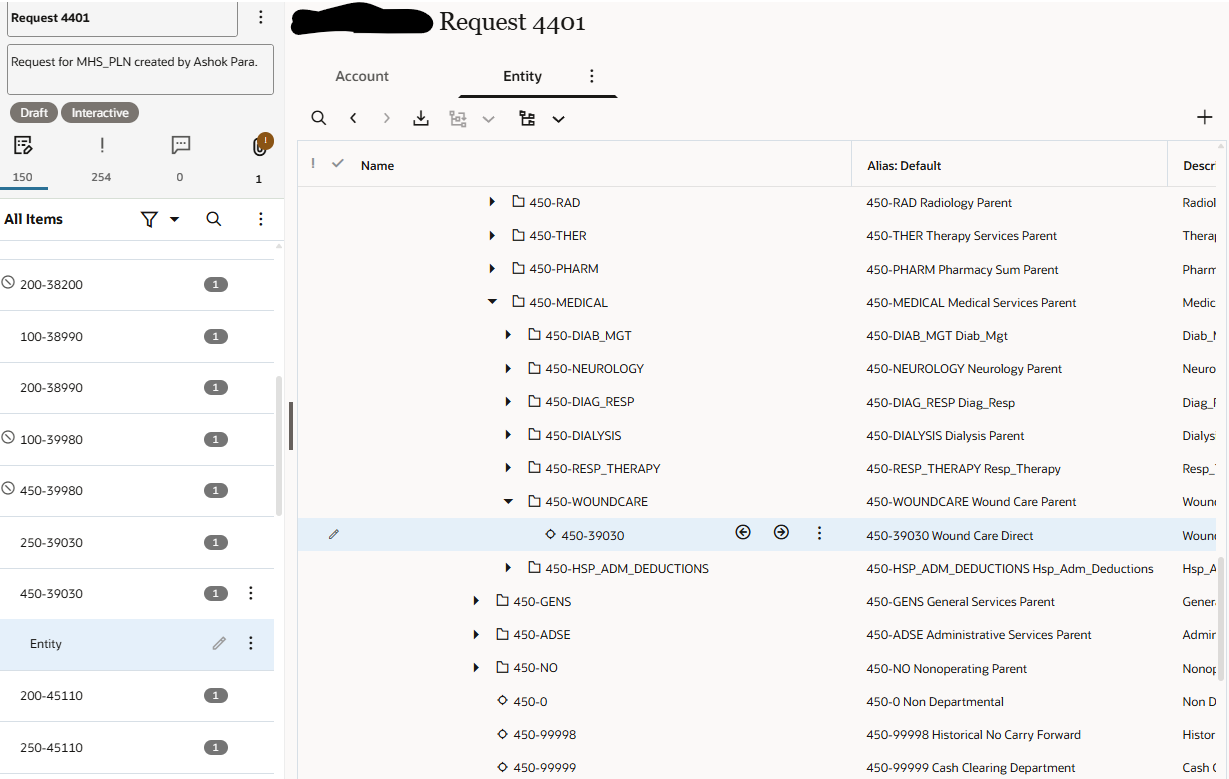
Task: Expand the 450-DIALYSIS node
Action: tap(508, 435)
